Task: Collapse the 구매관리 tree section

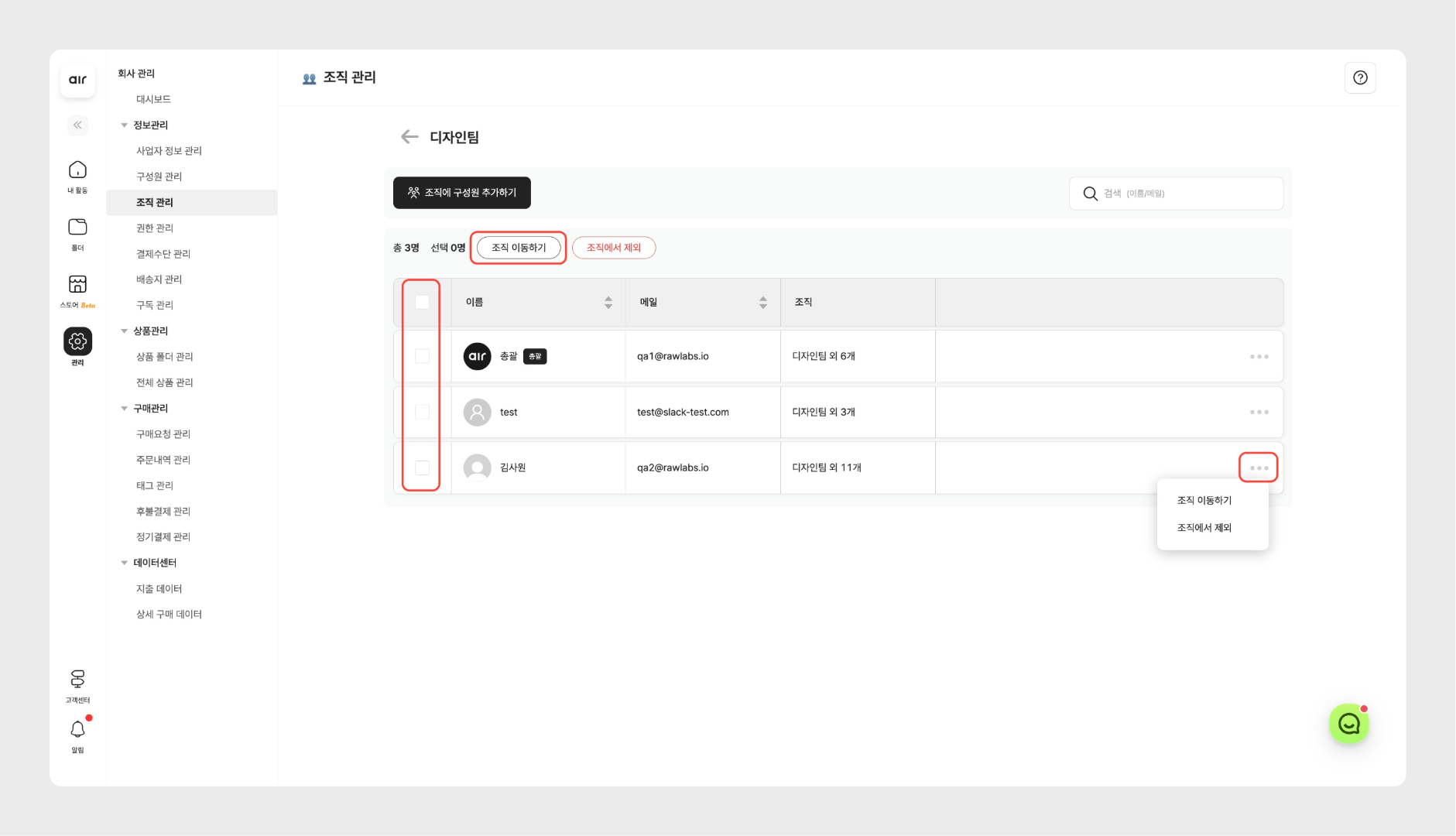Action: click(124, 409)
